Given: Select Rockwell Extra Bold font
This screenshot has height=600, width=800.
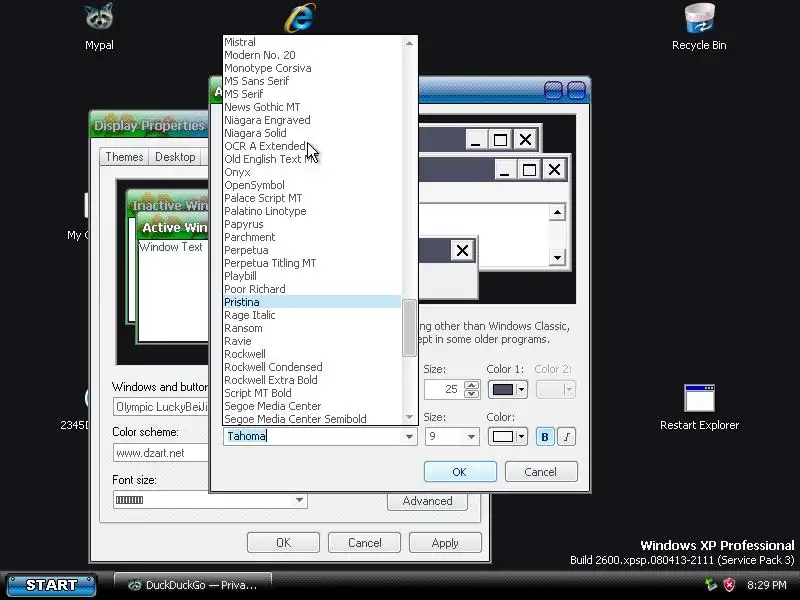Looking at the screenshot, I should [x=312, y=381].
